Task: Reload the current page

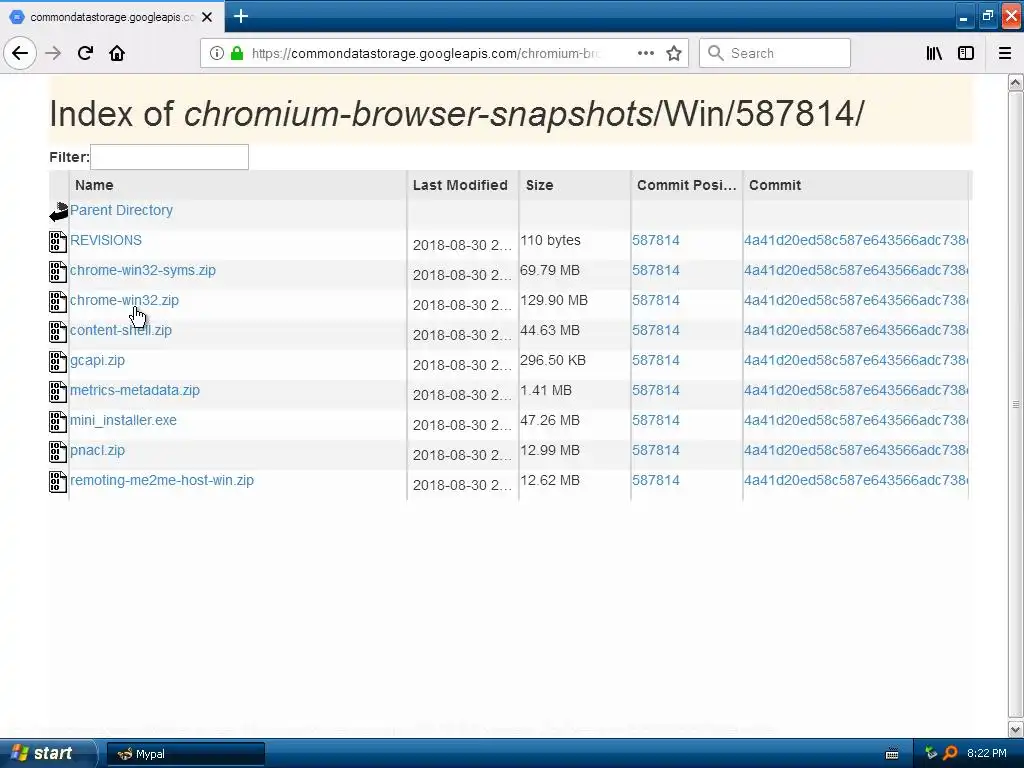Action: 85,53
